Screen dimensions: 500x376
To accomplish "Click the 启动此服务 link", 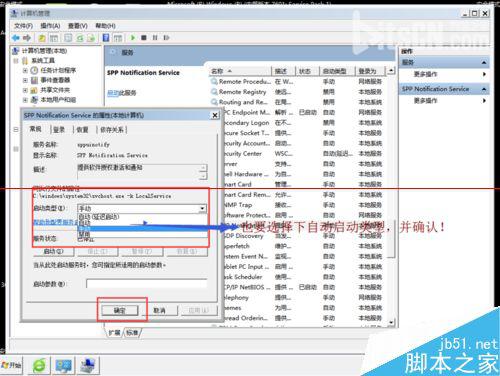I will [121, 93].
